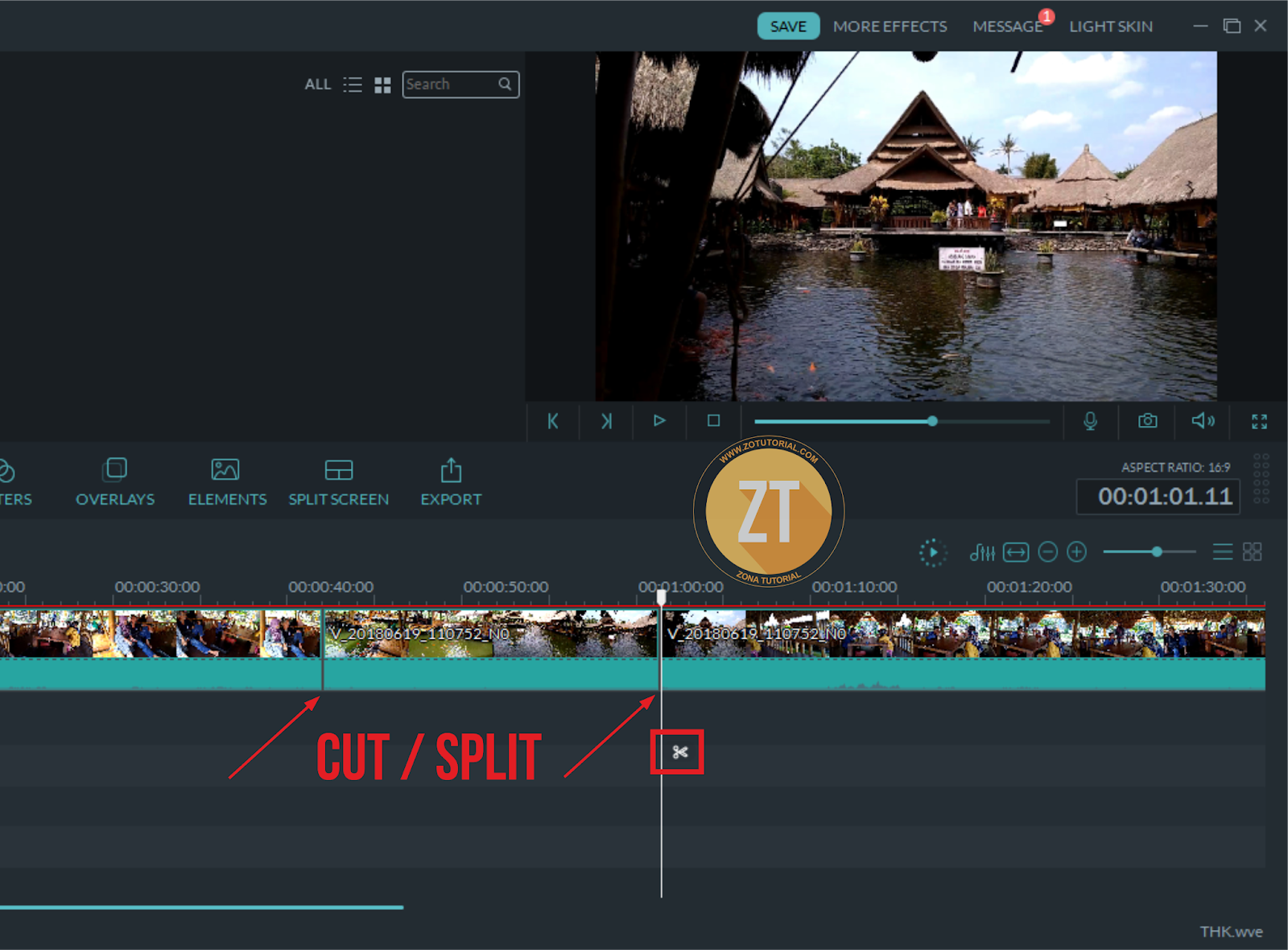Record a voiceover with the microphone icon
Viewport: 1288px width, 950px height.
pos(1091,421)
